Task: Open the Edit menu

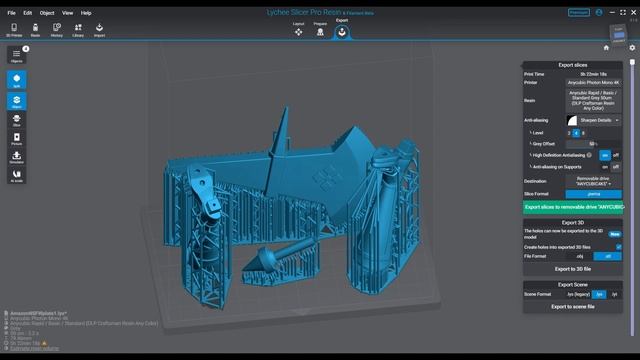Action: click(27, 13)
